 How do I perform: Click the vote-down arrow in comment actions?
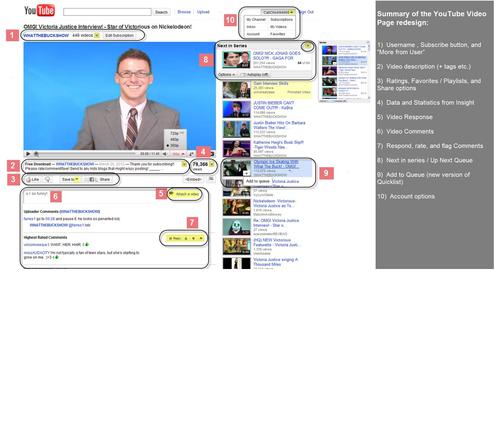pos(193,238)
